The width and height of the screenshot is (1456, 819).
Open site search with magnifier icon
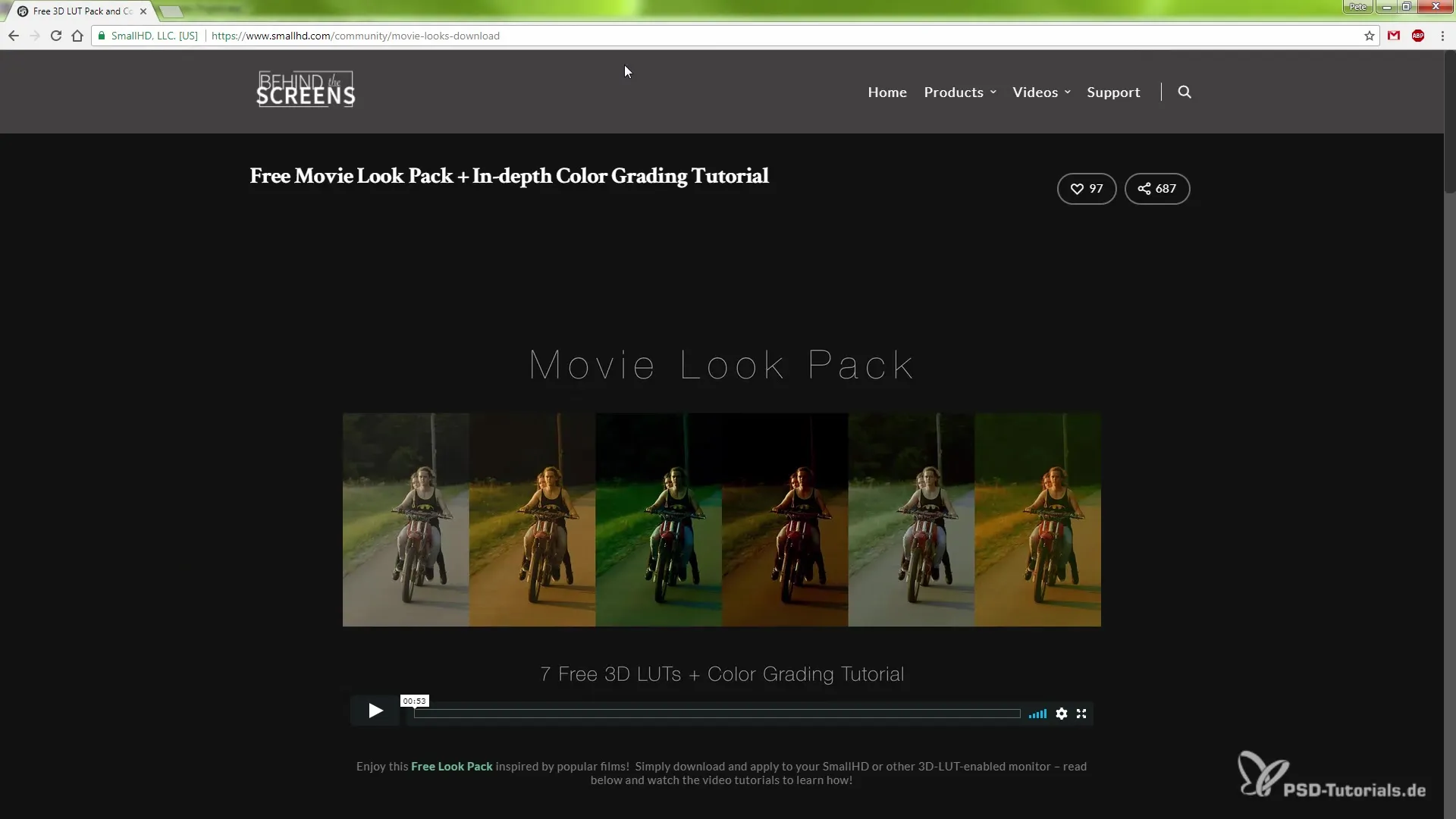pos(1185,92)
